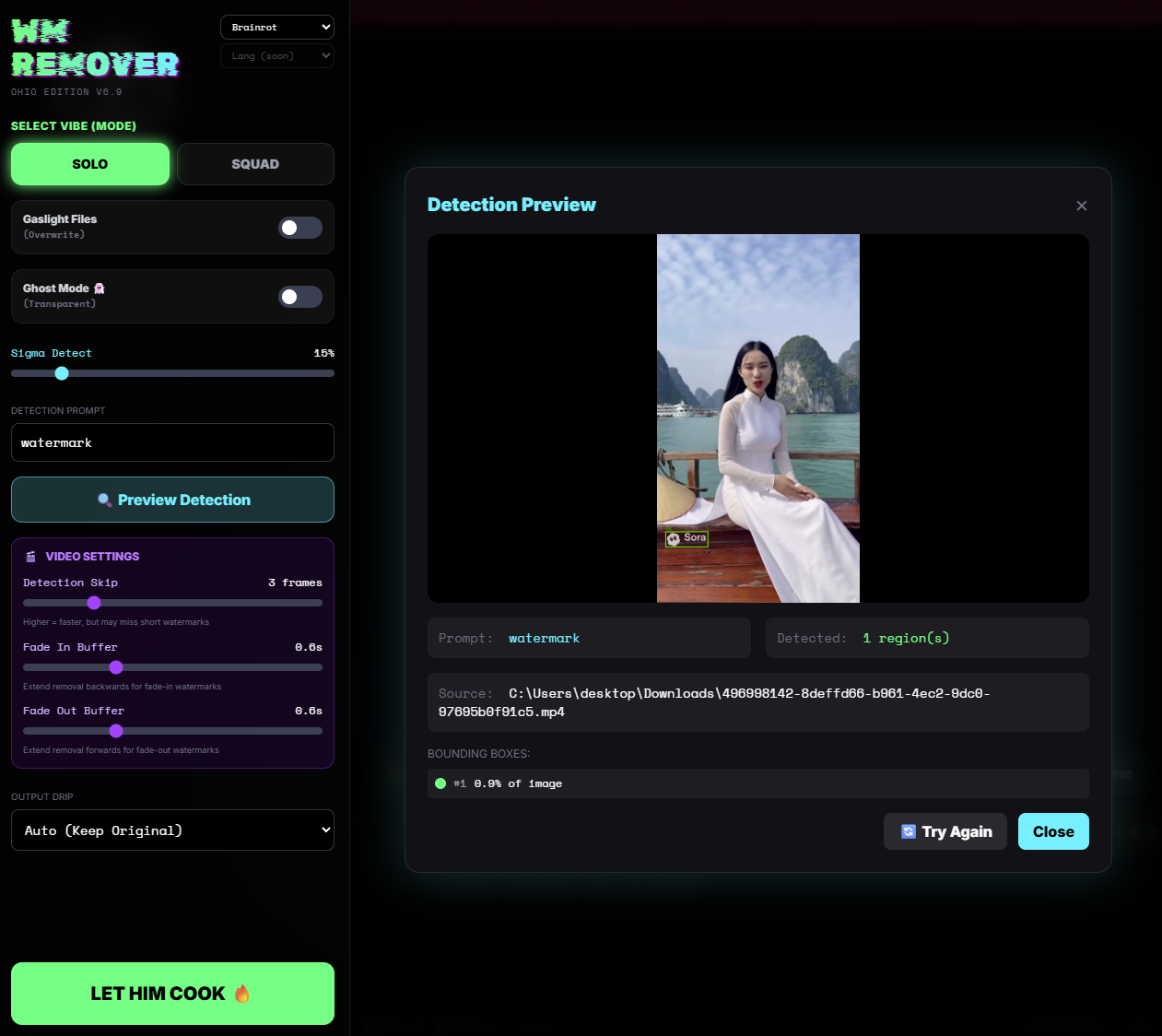
Task: Click the watermark detection prompt field
Action: pyautogui.click(x=172, y=442)
